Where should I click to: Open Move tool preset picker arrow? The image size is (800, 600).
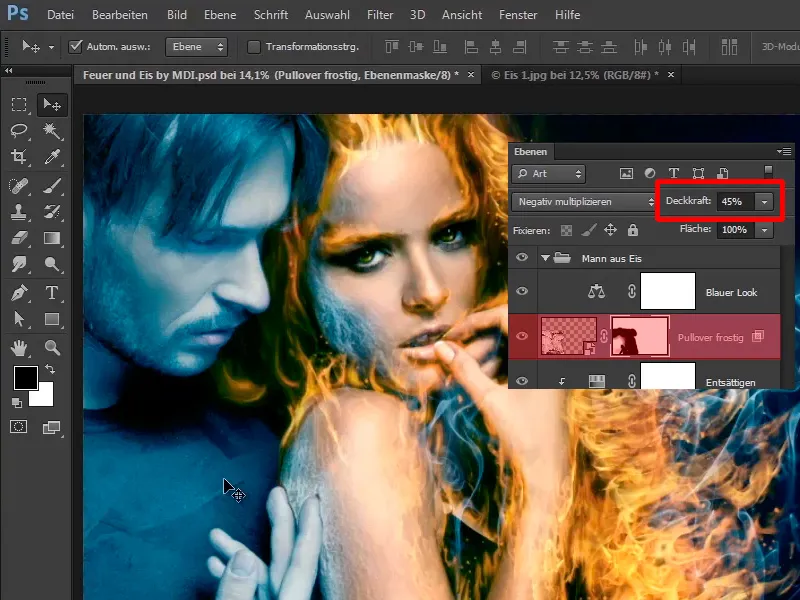(51, 47)
